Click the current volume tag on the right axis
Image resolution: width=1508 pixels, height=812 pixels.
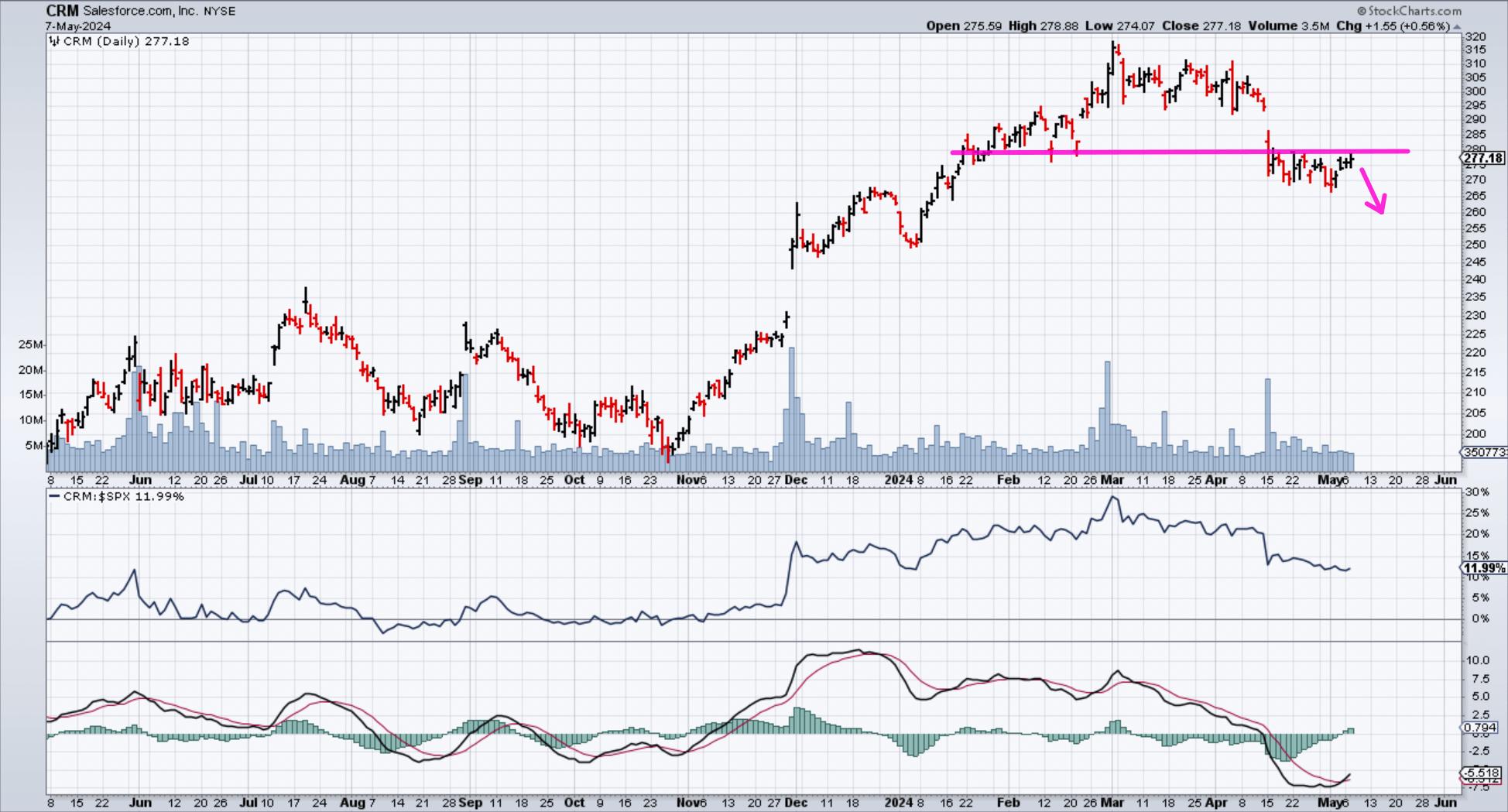point(1484,452)
